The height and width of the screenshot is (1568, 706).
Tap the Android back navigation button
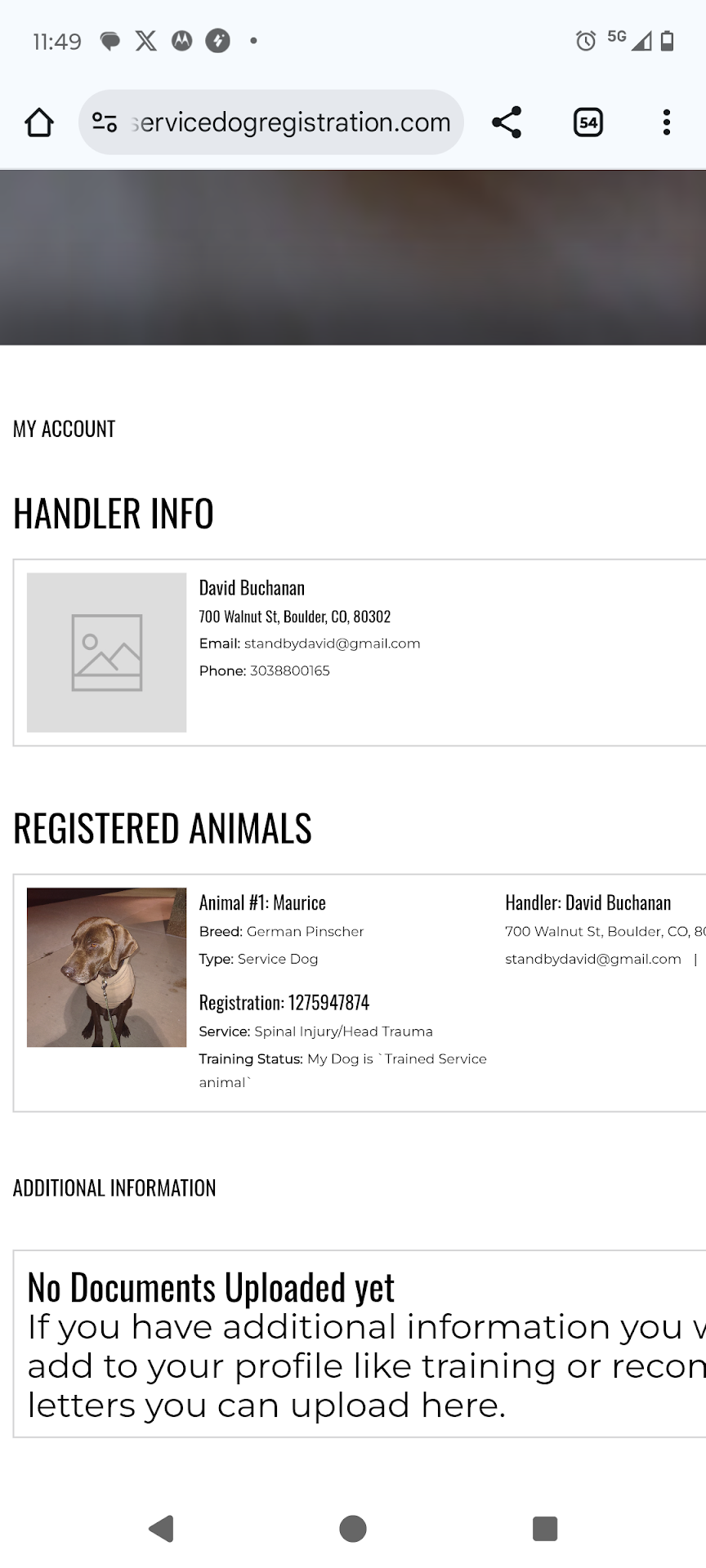(162, 1528)
